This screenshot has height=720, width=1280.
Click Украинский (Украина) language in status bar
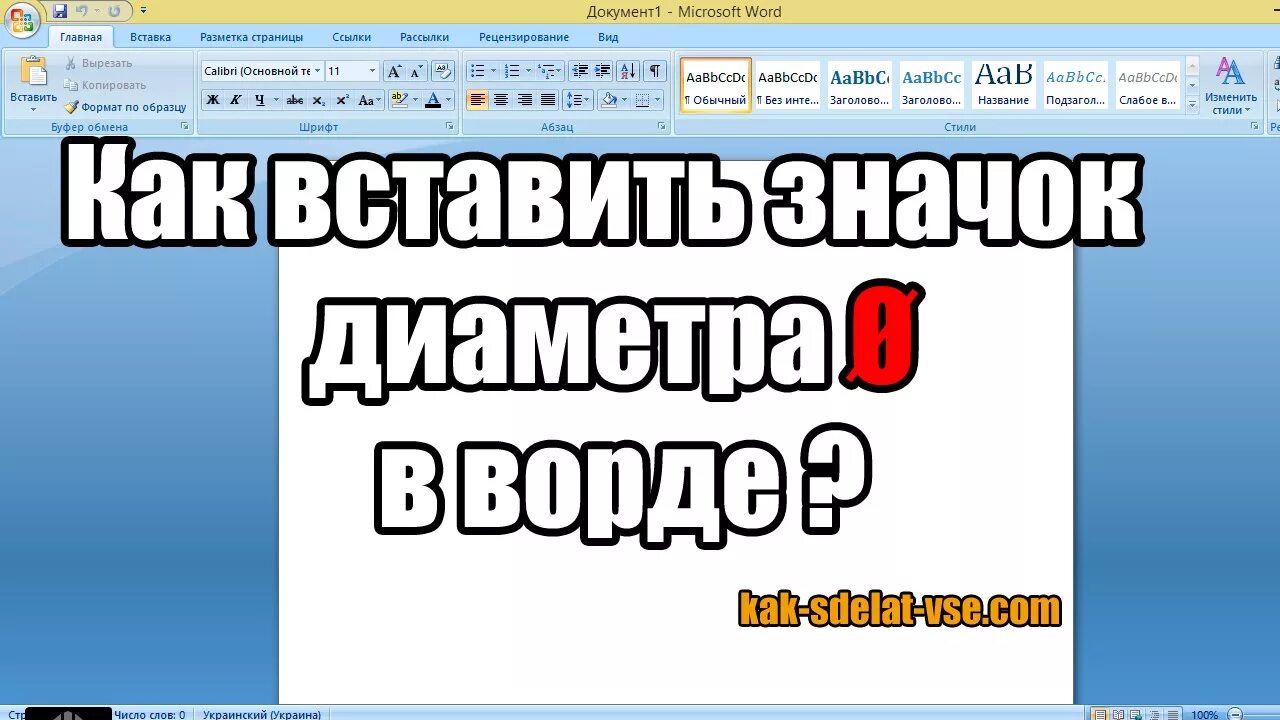pos(262,714)
